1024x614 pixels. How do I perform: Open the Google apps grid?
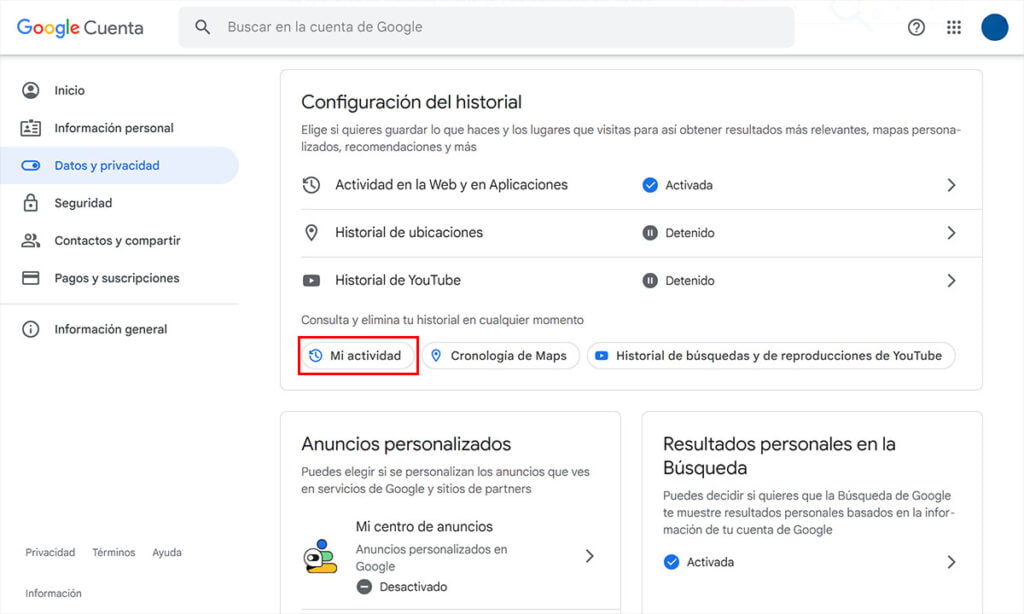[x=954, y=27]
